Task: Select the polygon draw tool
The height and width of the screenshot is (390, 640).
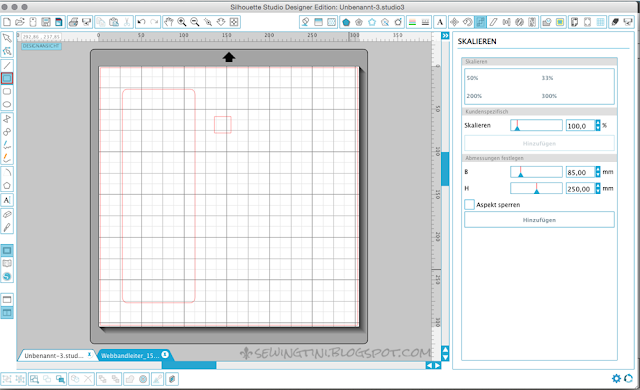Action: 7,119
